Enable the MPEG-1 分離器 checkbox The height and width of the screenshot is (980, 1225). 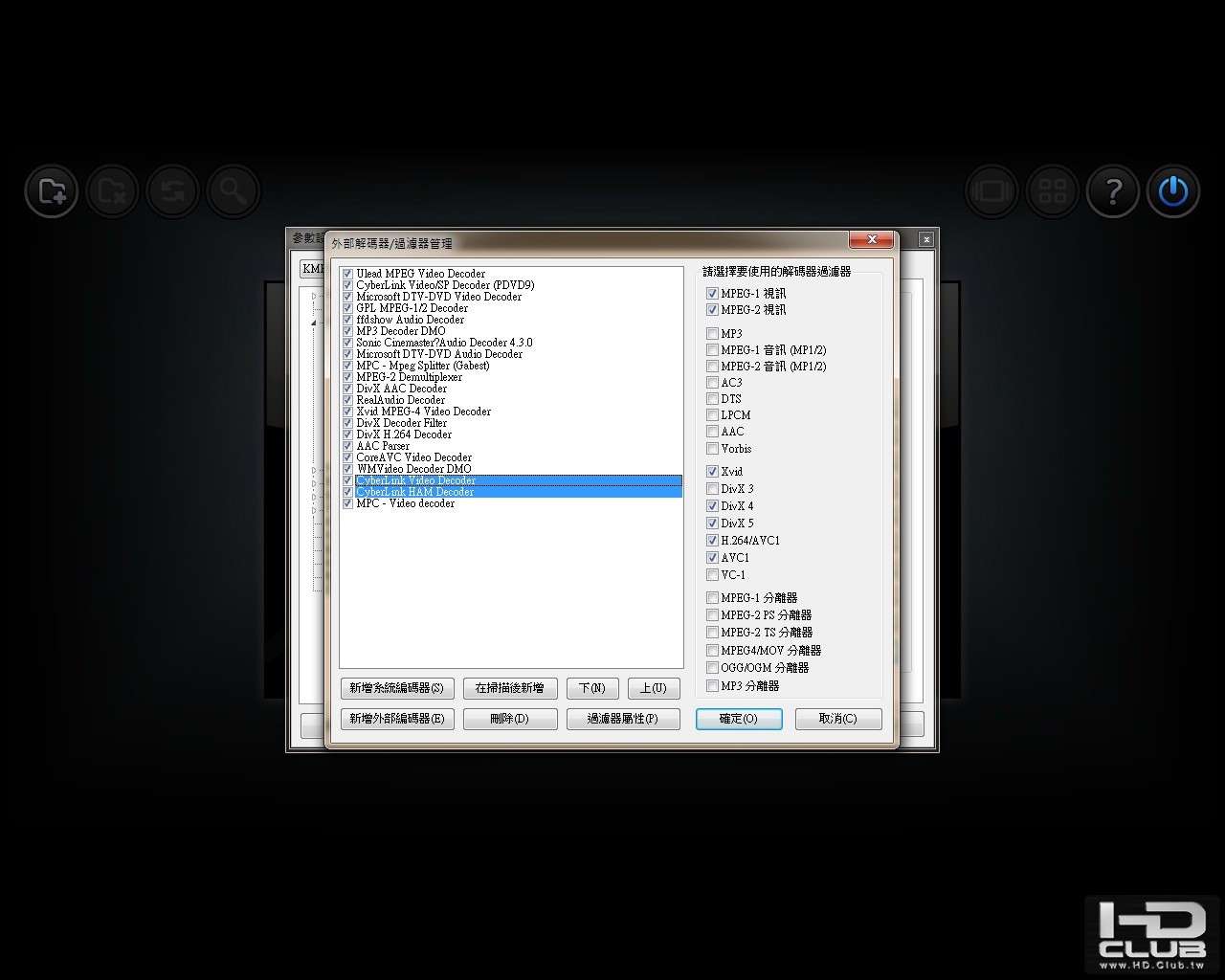pos(712,598)
